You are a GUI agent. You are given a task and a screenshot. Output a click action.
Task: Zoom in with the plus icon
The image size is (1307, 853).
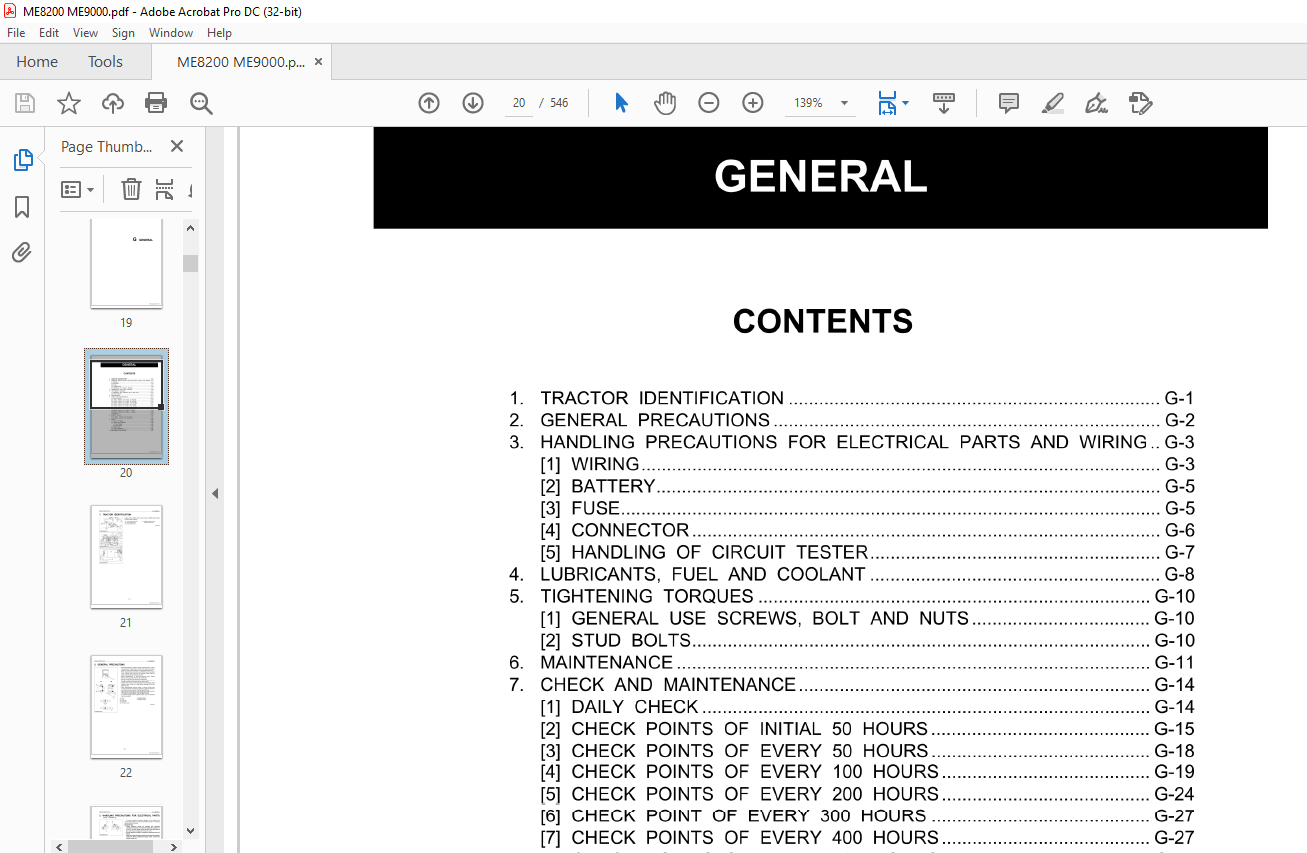click(753, 103)
